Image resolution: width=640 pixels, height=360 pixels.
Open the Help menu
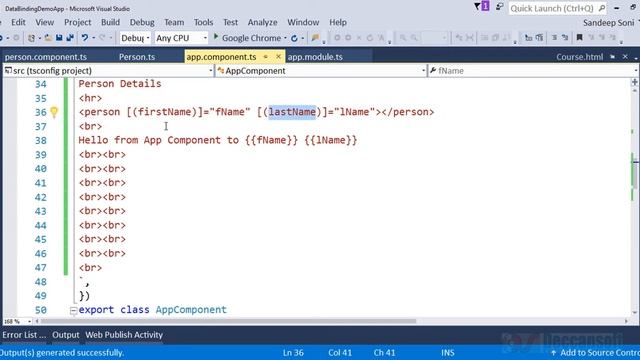pyautogui.click(x=338, y=22)
